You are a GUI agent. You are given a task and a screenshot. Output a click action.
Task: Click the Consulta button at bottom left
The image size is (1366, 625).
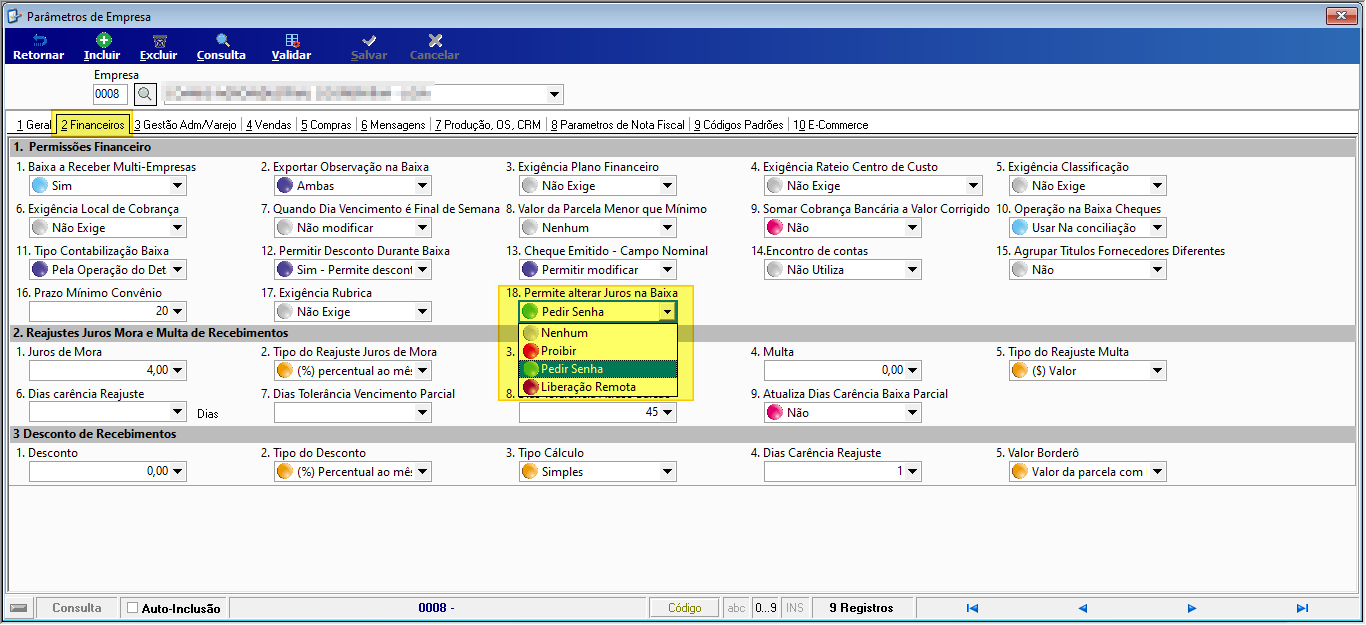click(77, 608)
